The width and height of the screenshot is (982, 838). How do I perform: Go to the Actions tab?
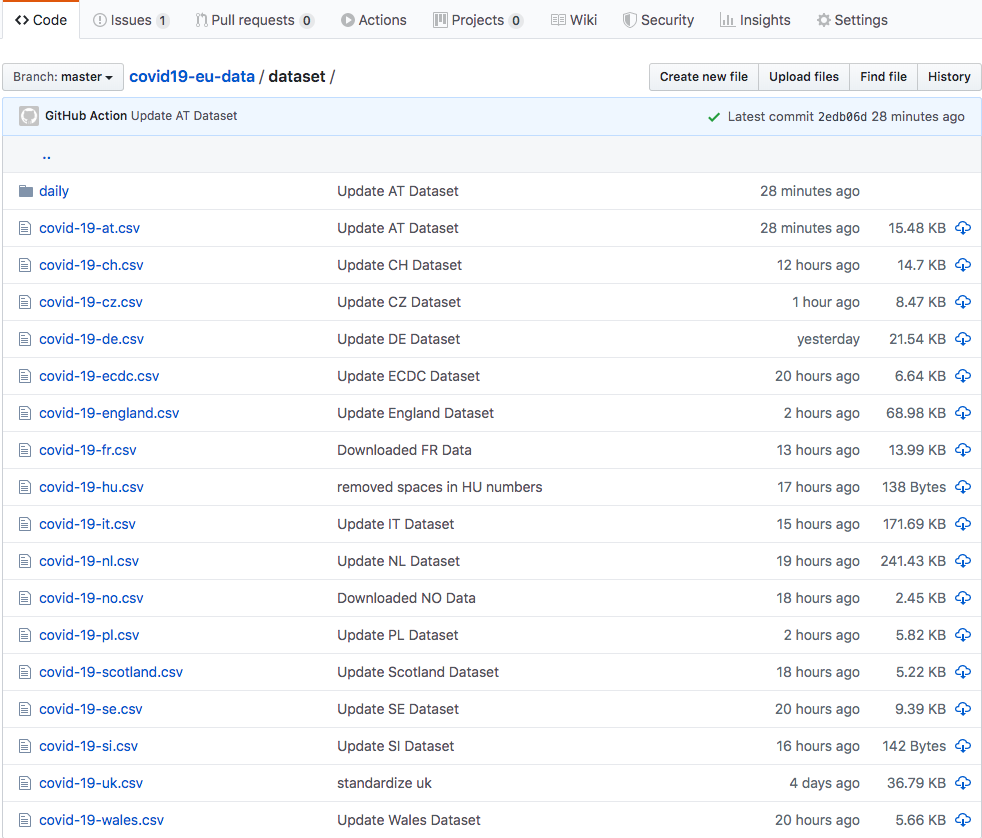tap(374, 20)
